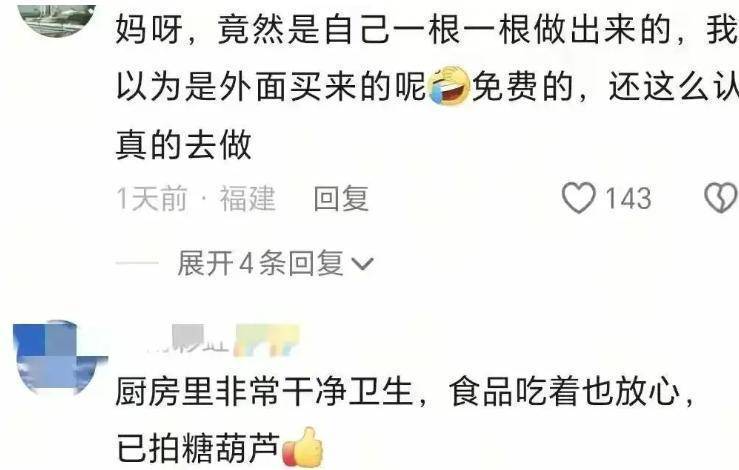
Task: Click the colored badge beside the blurred username
Action: pos(267,339)
